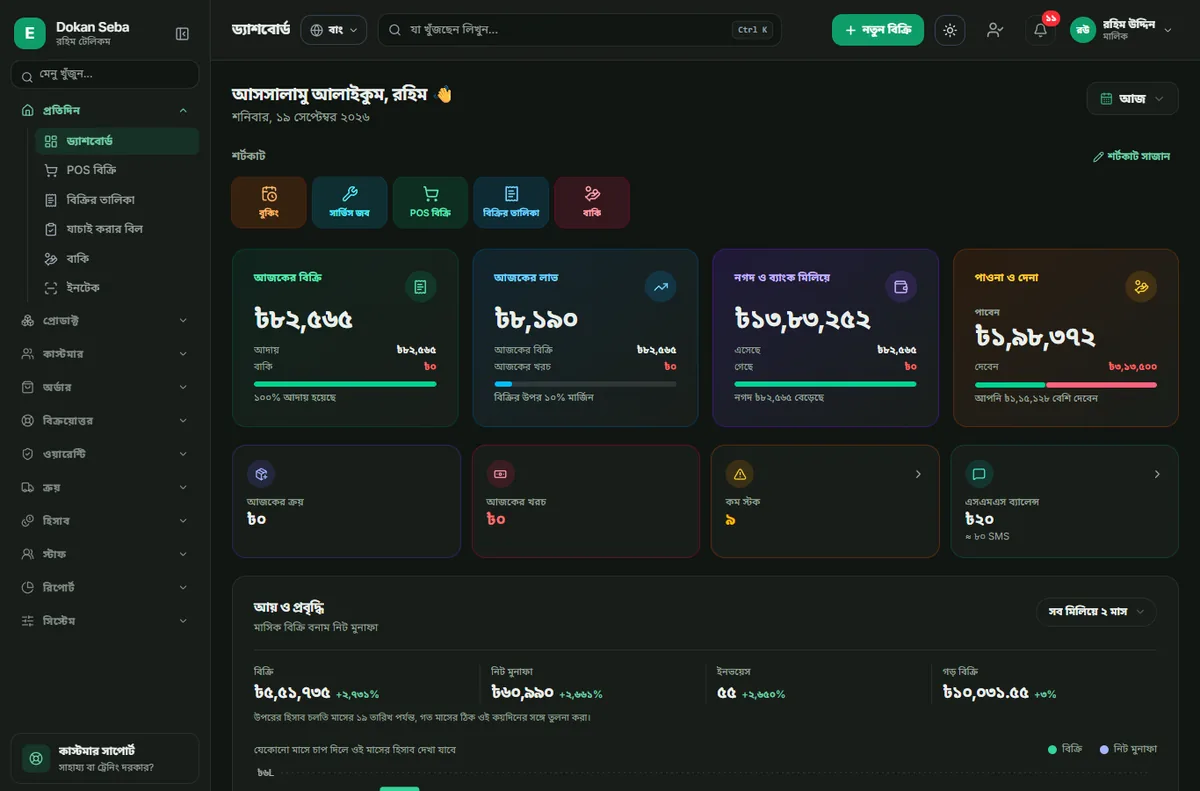This screenshot has width=1200, height=791.
Task: Open POS বিক্রি in the sidebar
Action: [117, 170]
